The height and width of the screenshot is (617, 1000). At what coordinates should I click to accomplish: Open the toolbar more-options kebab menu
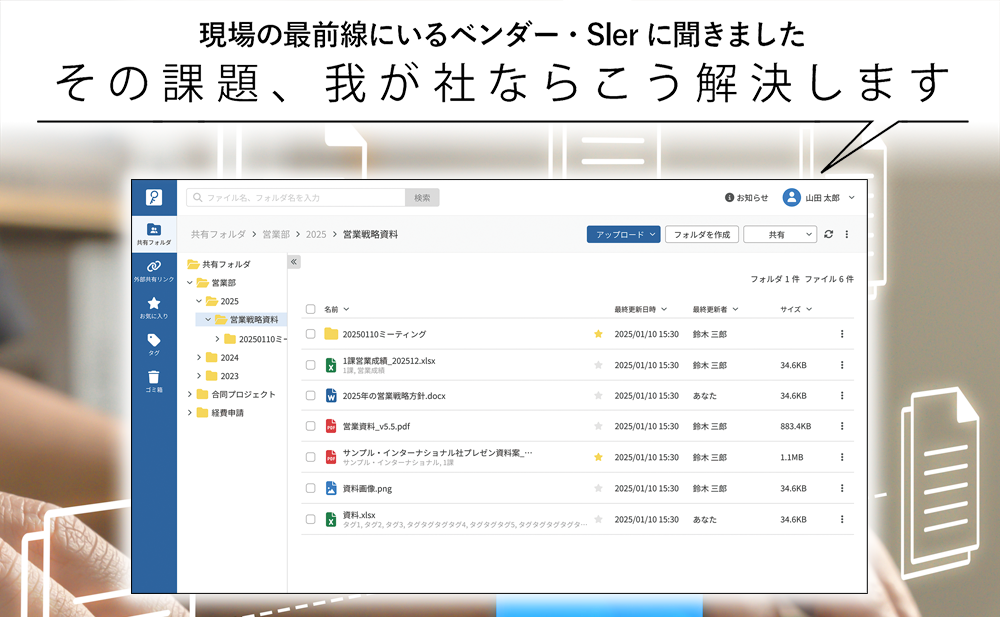847,234
